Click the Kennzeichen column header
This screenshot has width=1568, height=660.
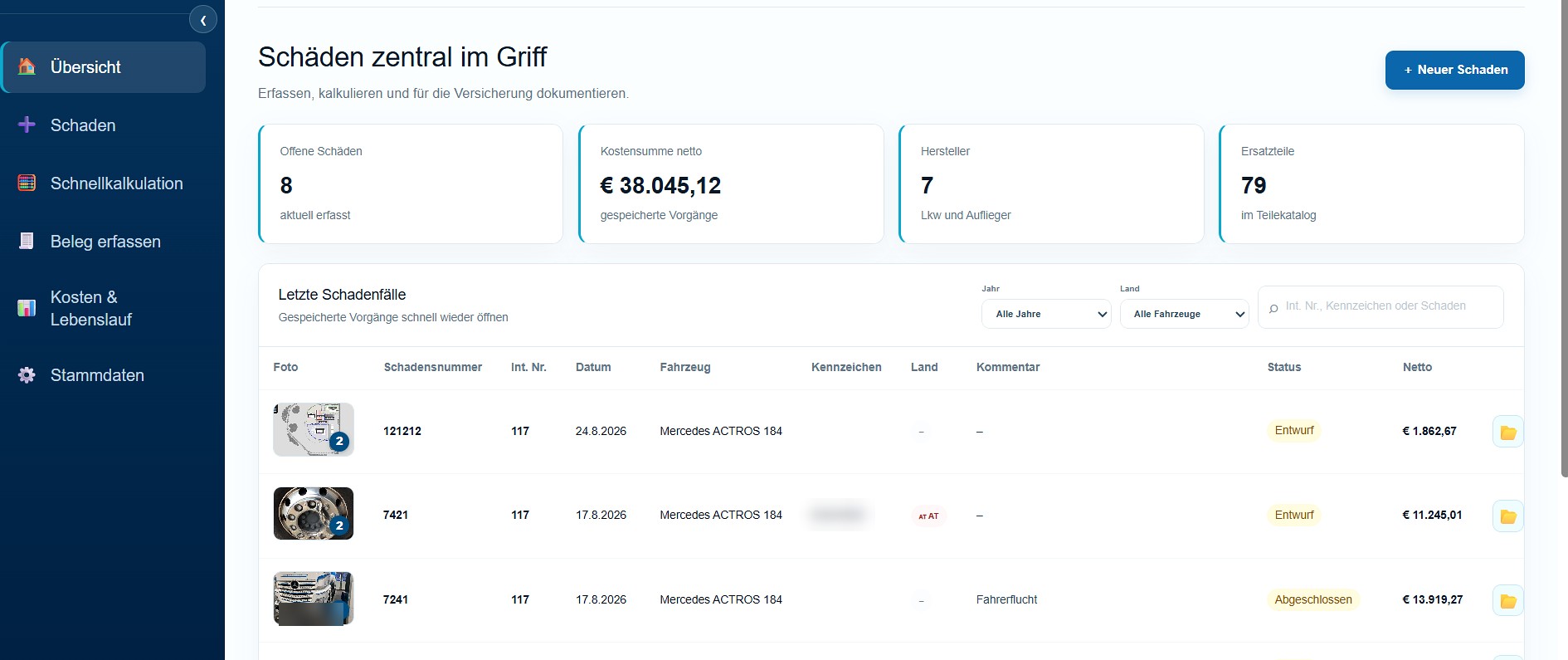click(846, 367)
